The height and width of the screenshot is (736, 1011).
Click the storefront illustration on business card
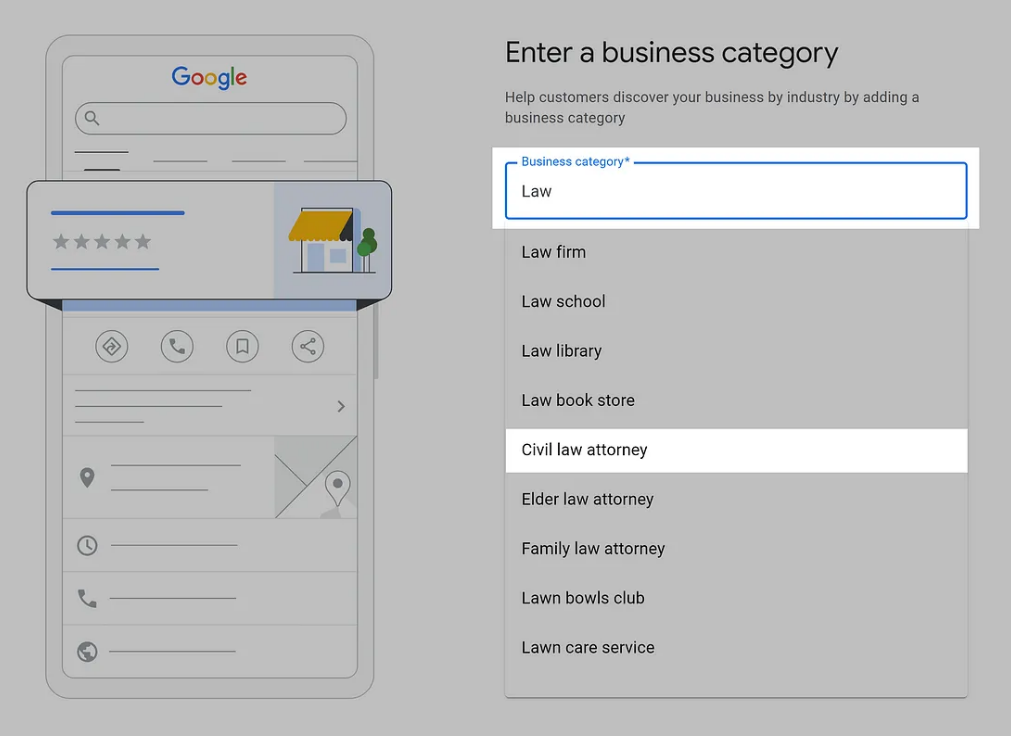333,241
